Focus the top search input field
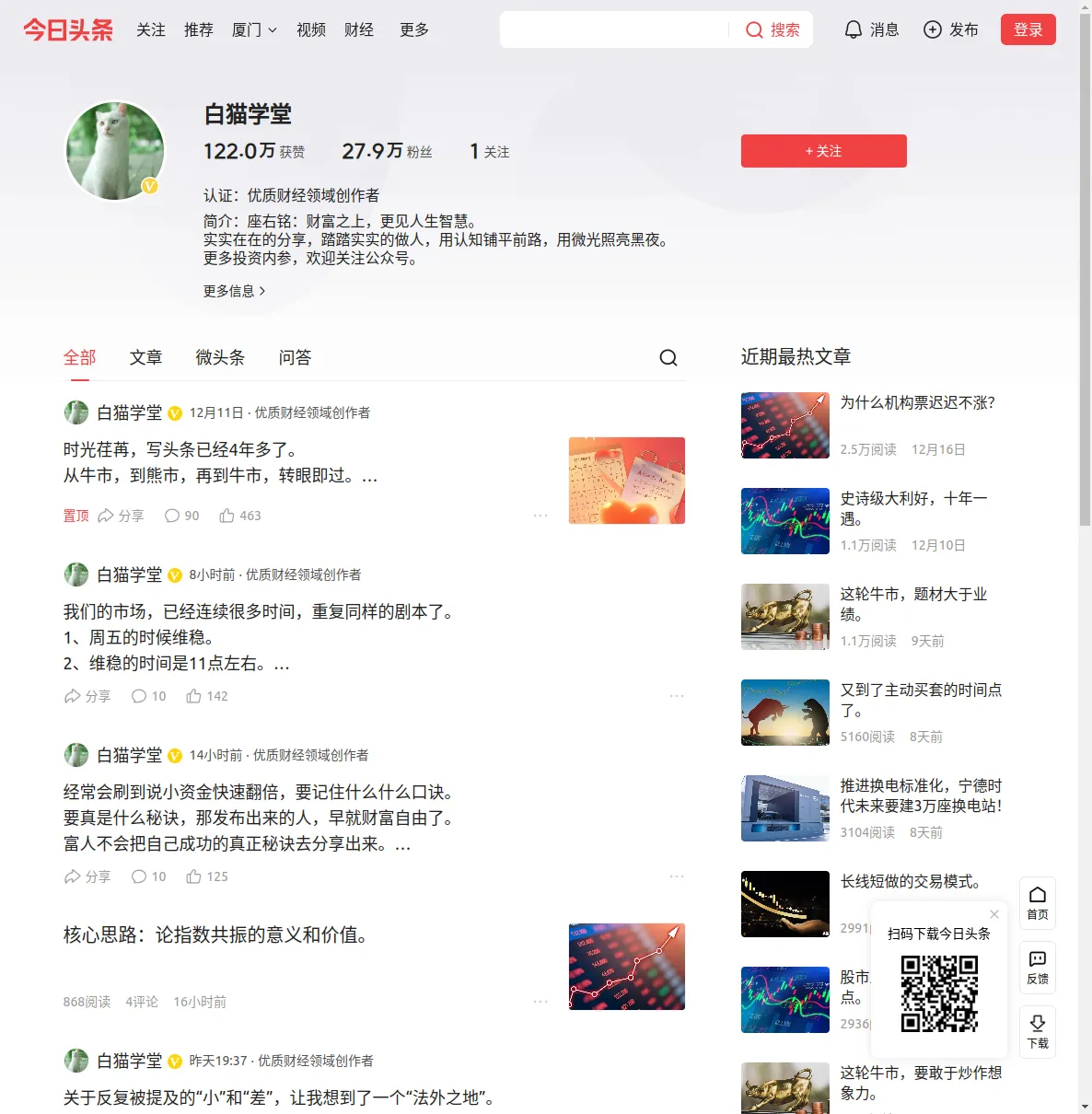Screen dimensions: 1092x1114 (614, 29)
